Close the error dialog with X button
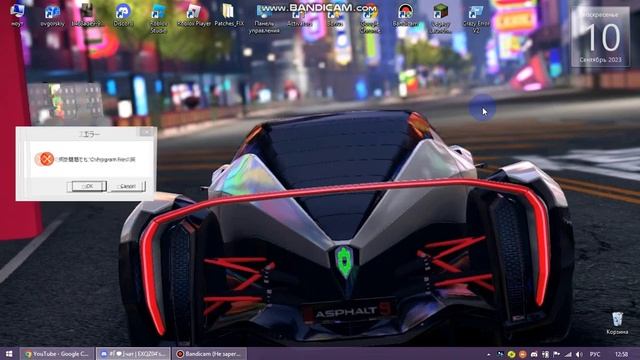Image resolution: width=640 pixels, height=360 pixels. [x=146, y=132]
